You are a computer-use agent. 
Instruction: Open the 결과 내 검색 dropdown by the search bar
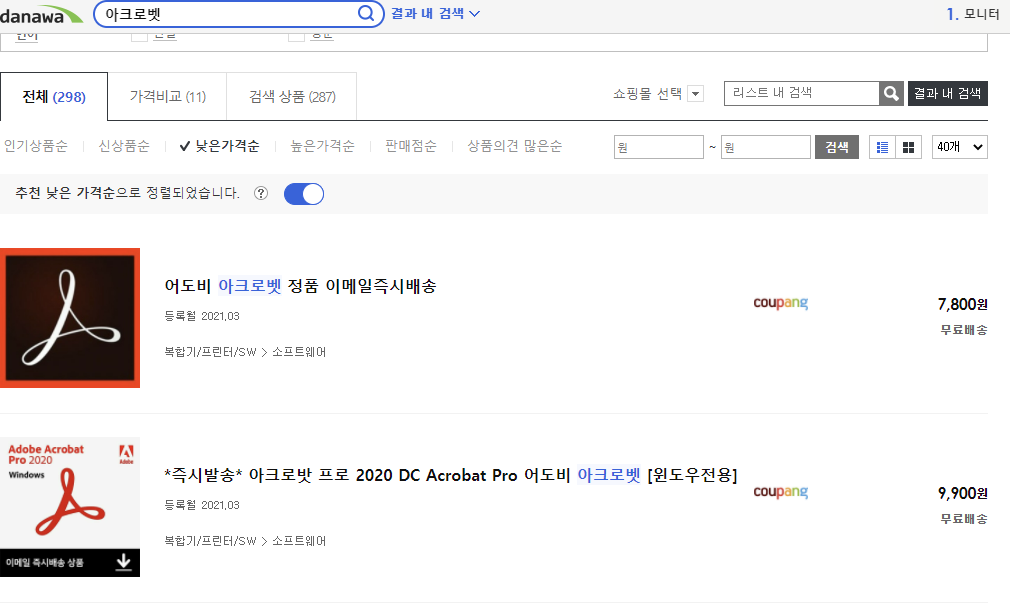pos(435,14)
